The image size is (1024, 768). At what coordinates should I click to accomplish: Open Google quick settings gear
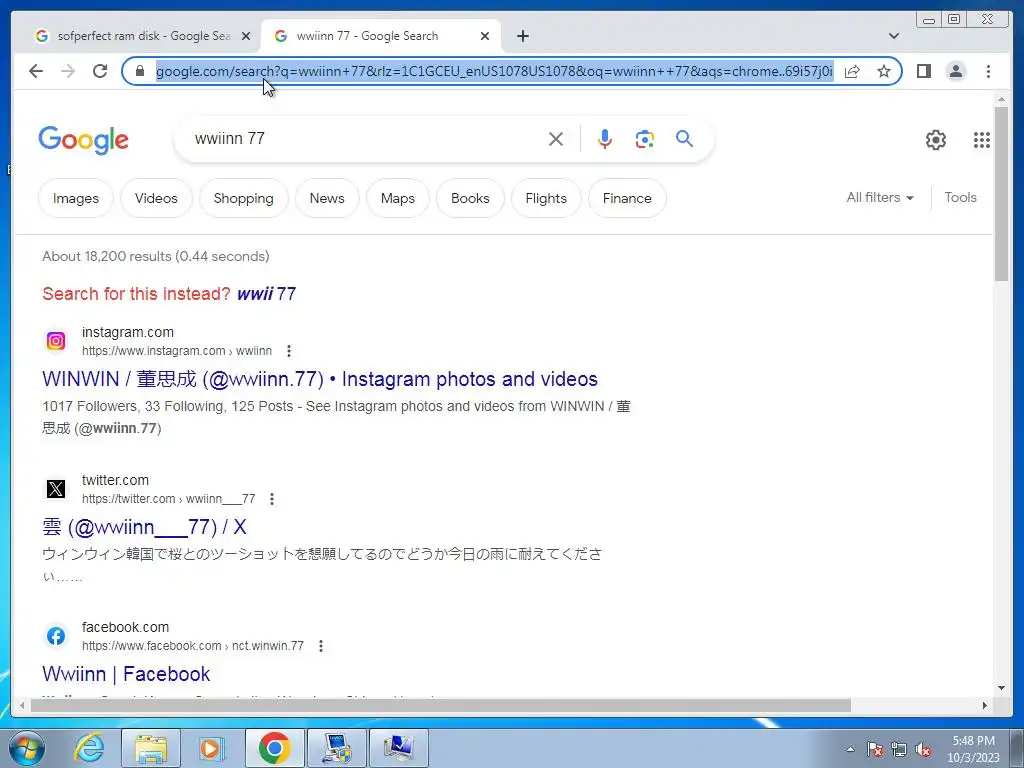click(x=936, y=140)
